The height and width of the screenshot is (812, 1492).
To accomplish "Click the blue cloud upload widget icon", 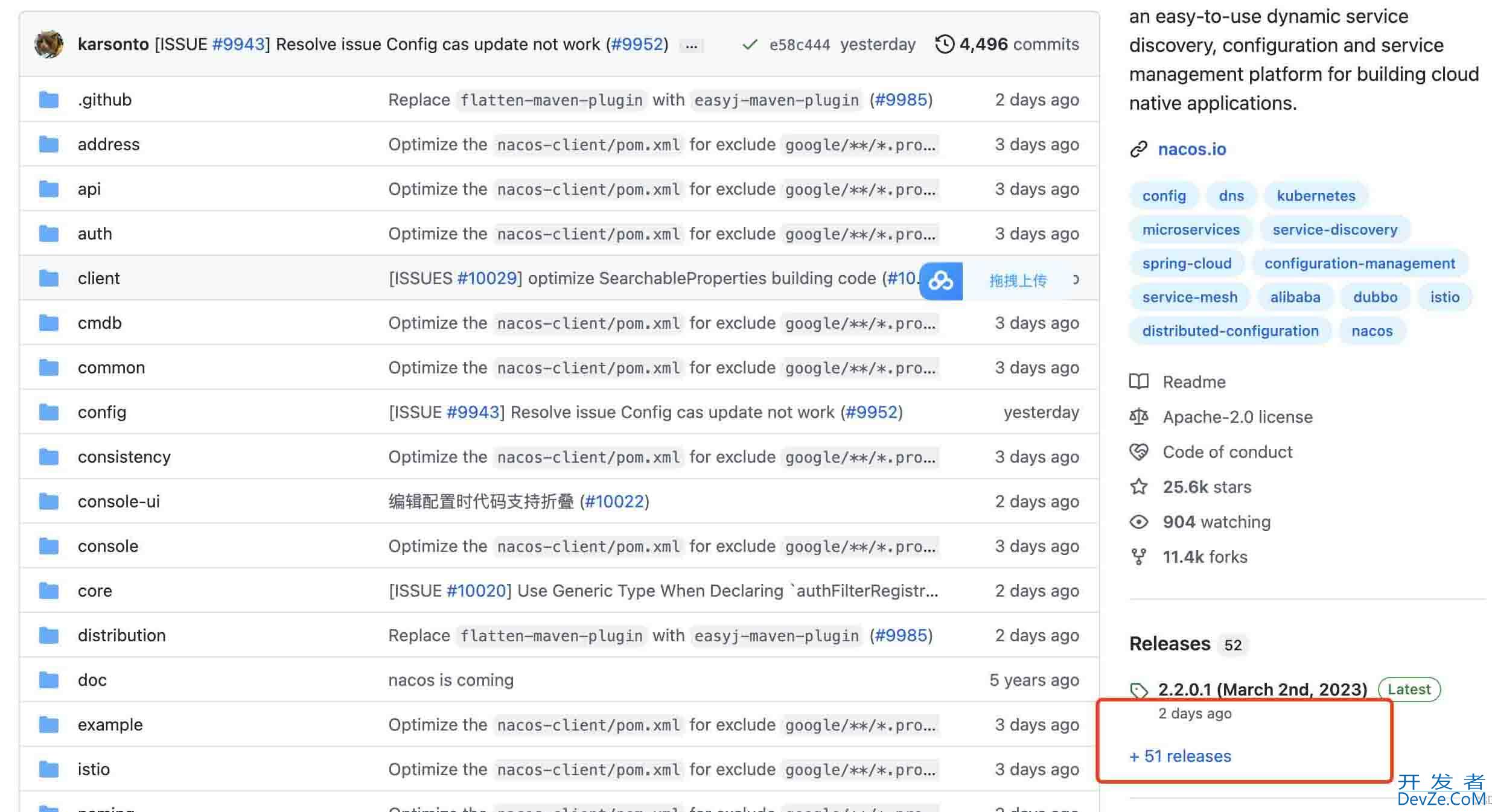I will coord(940,281).
